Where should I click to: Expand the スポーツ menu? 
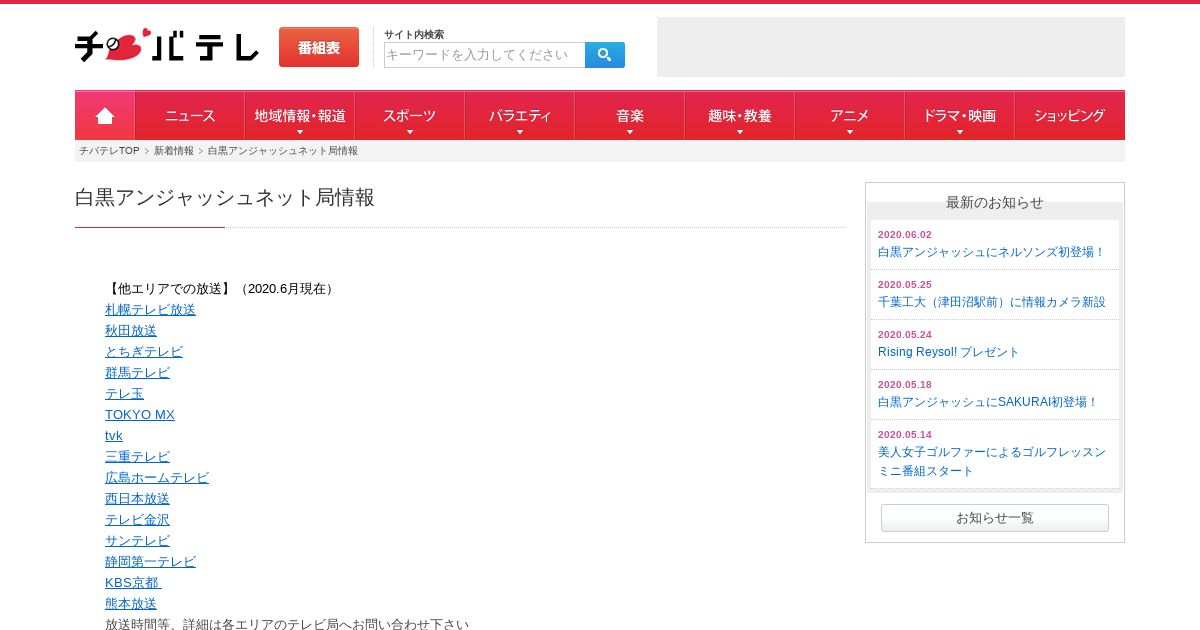(410, 116)
